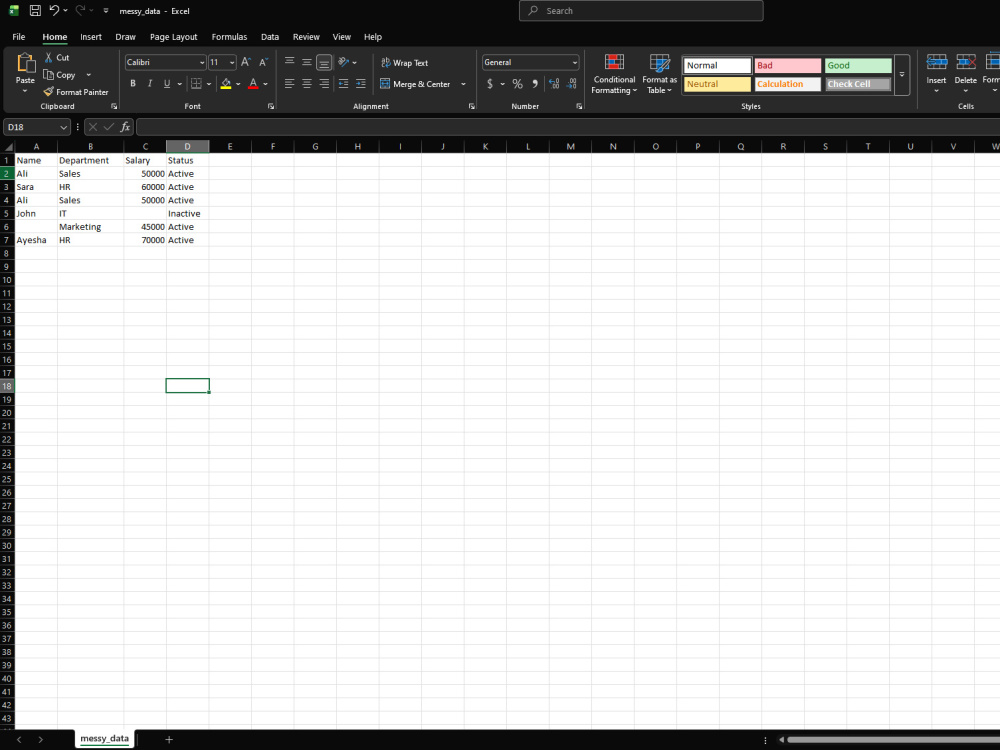
Task: Open Font dialog launcher
Action: pos(271,107)
